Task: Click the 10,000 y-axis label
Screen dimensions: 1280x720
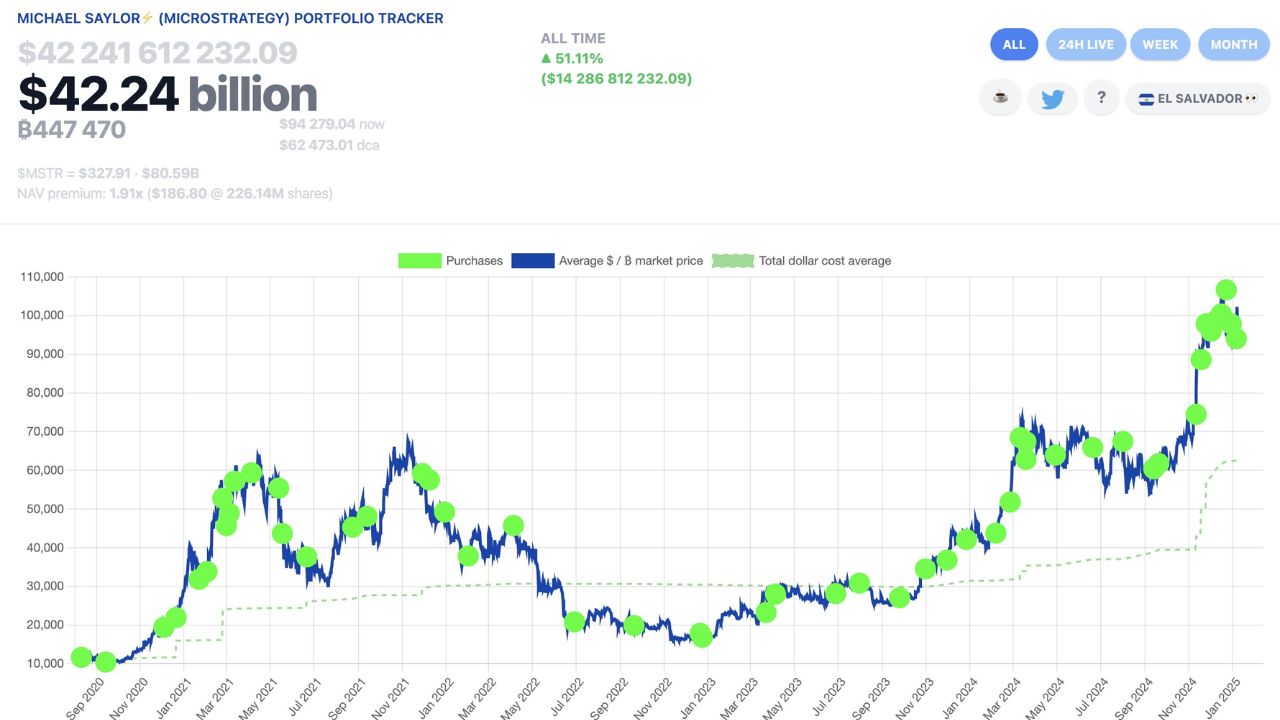Action: (45, 664)
